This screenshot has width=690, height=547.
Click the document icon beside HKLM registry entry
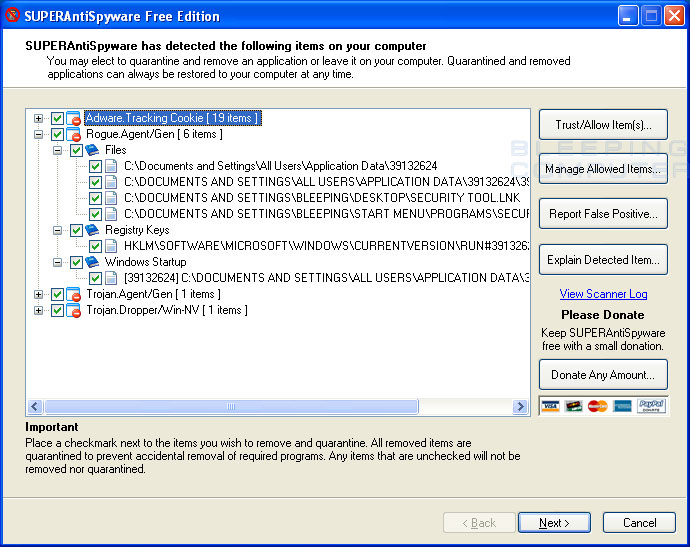click(111, 246)
